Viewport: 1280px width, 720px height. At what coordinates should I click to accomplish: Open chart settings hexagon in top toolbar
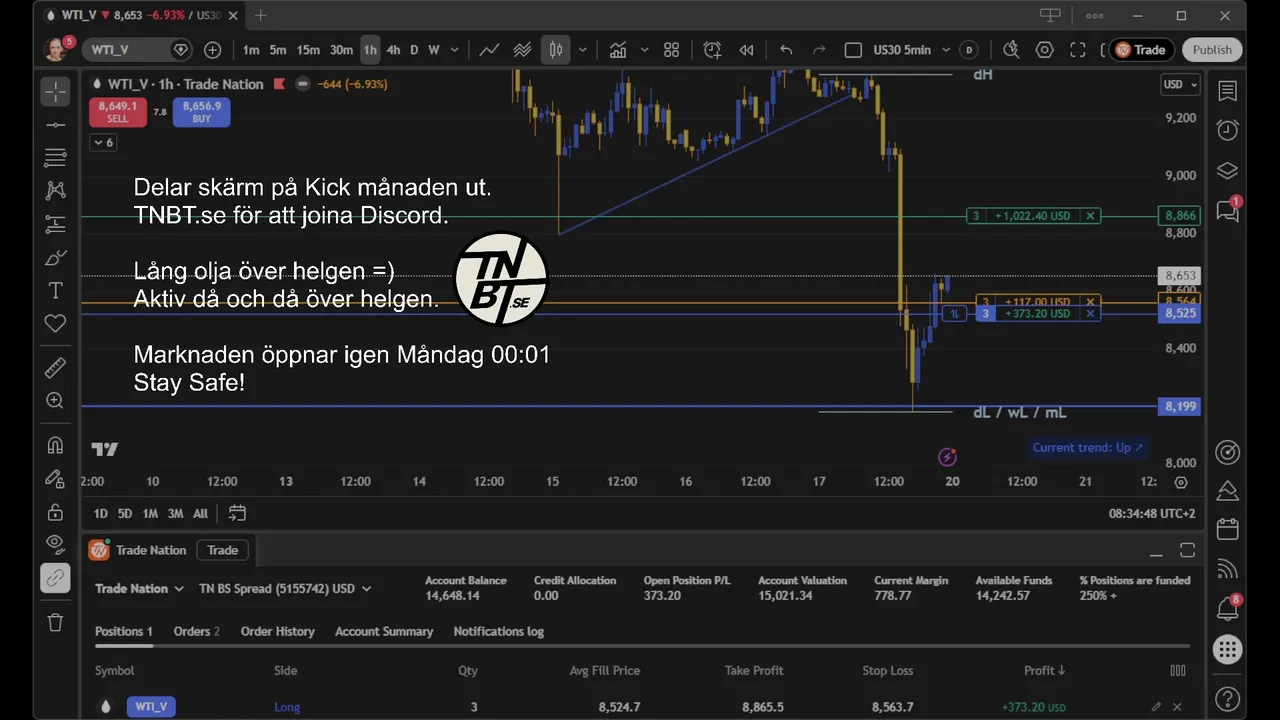[1044, 50]
